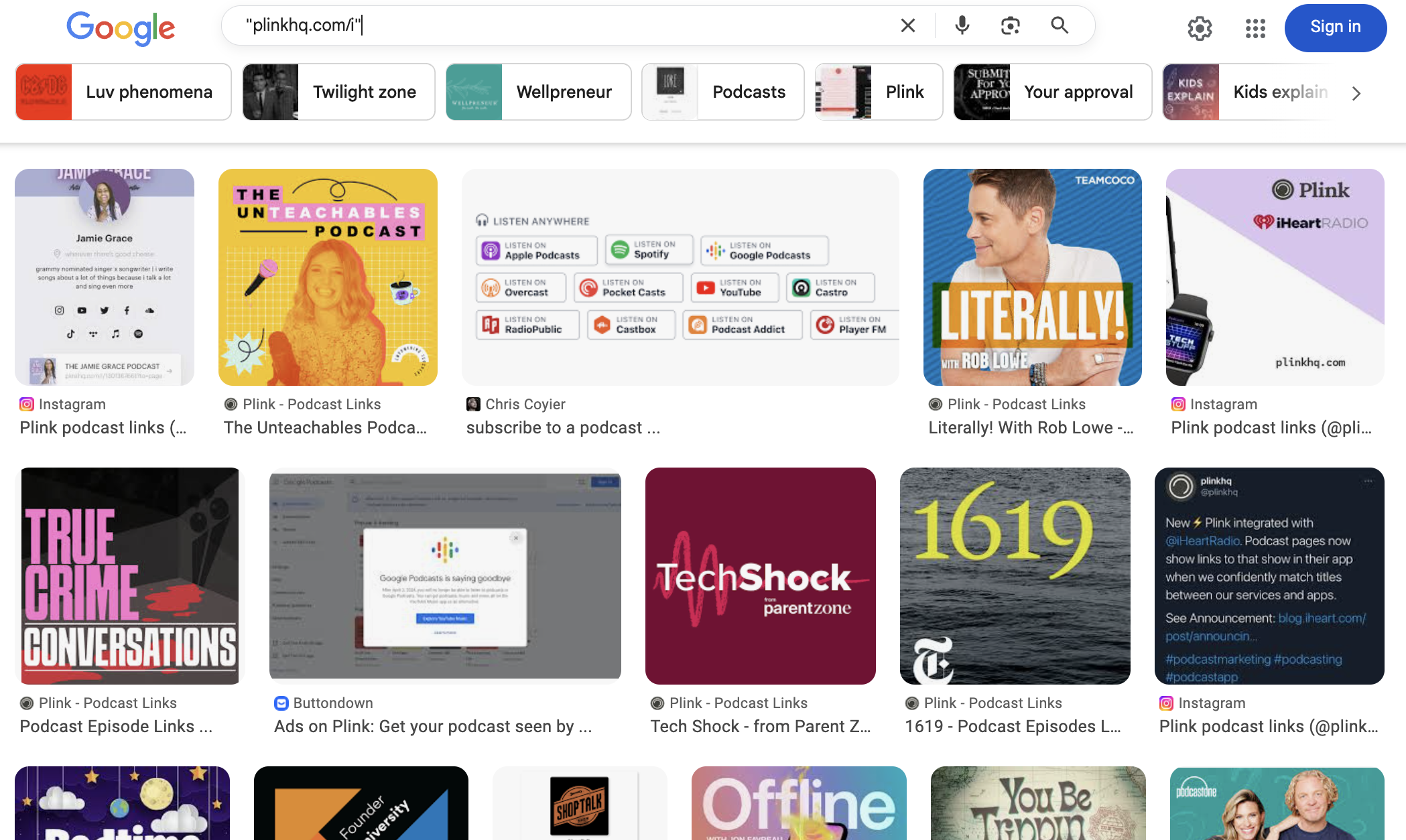Open Google Lens image search
The height and width of the screenshot is (840, 1406).
1010,25
